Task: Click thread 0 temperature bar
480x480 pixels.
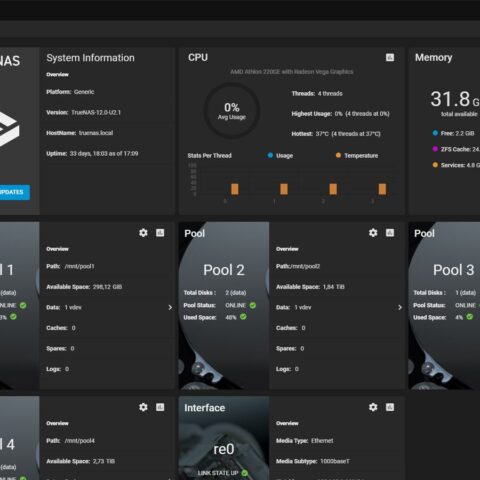Action: click(235, 189)
